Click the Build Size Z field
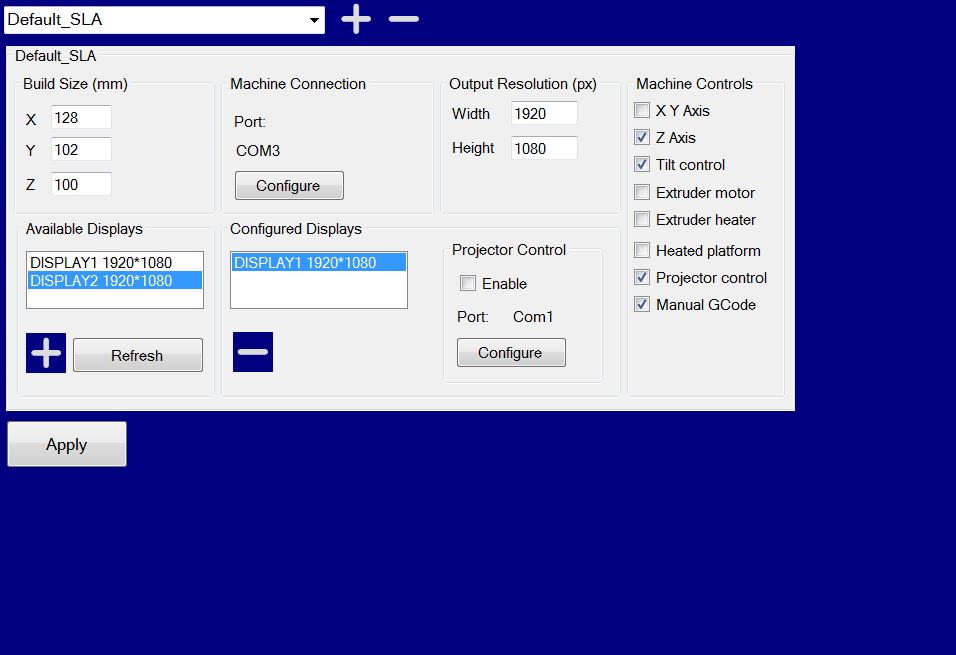The image size is (956, 655). click(81, 185)
